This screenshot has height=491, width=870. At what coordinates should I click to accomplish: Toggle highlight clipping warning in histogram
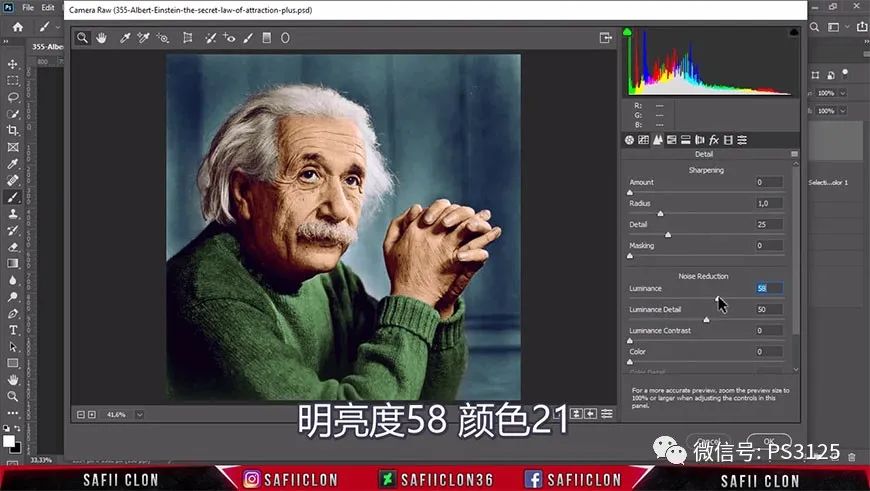coord(794,32)
